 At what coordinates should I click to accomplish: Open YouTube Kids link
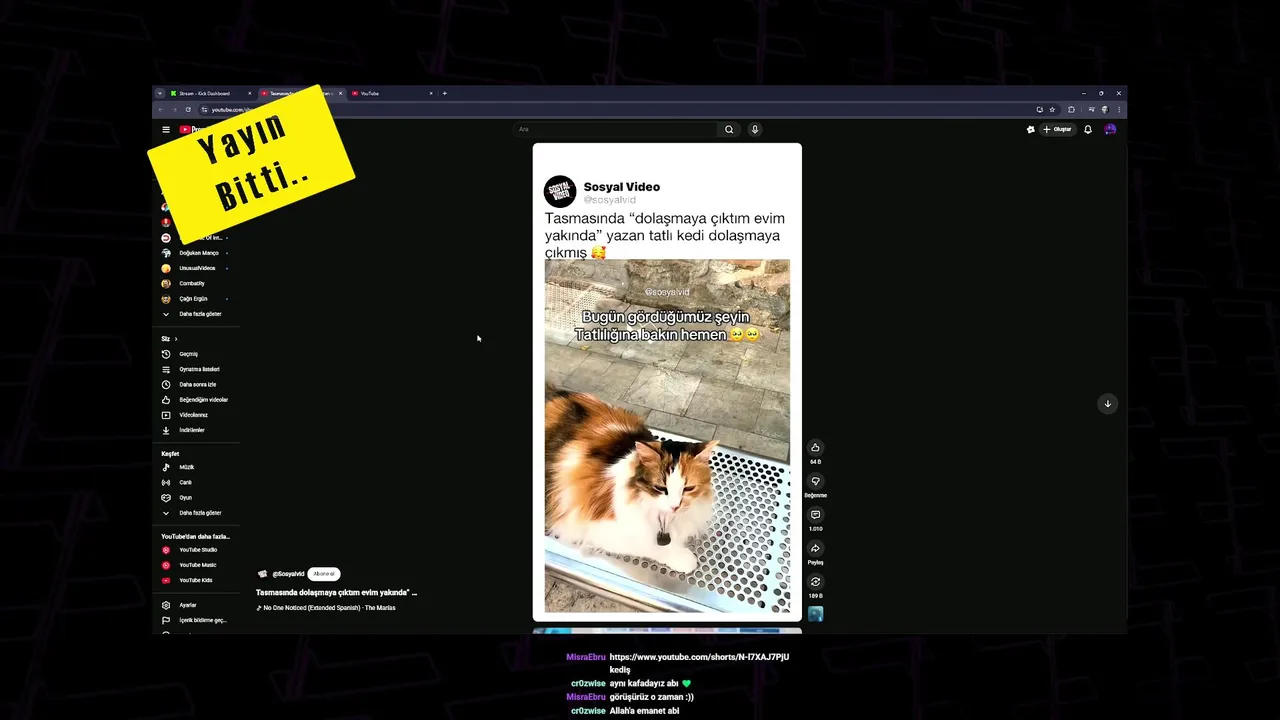click(x=198, y=580)
